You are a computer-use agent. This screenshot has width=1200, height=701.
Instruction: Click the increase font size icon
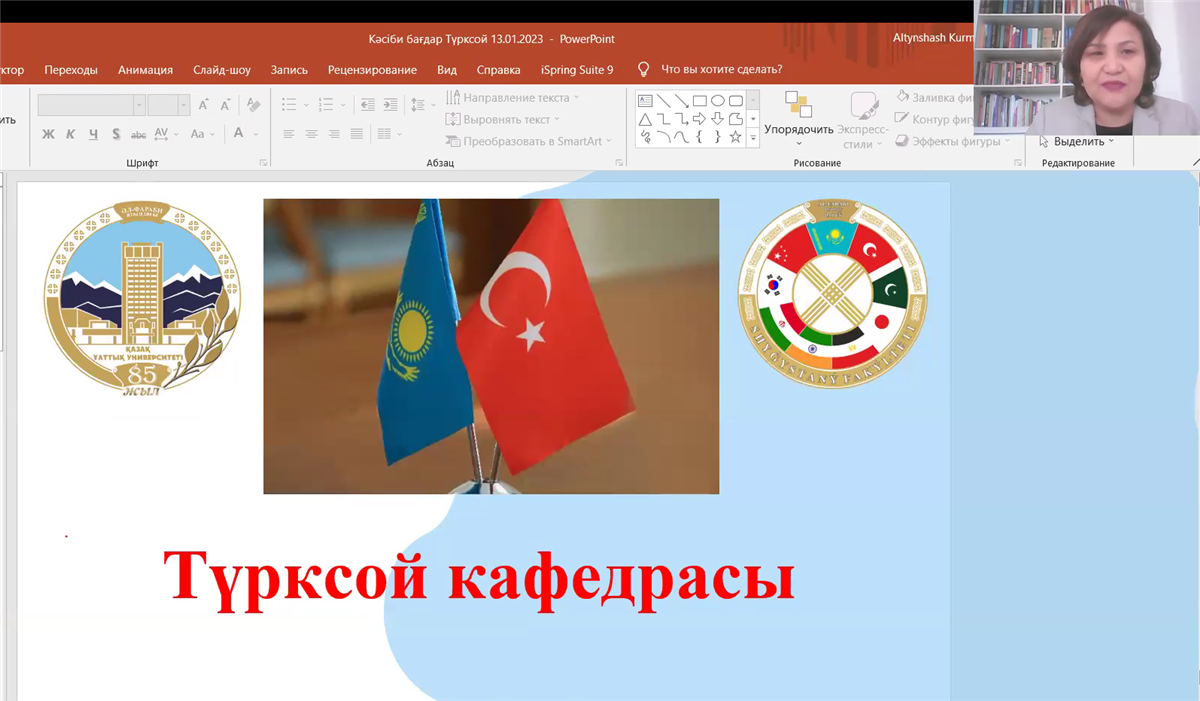[204, 105]
